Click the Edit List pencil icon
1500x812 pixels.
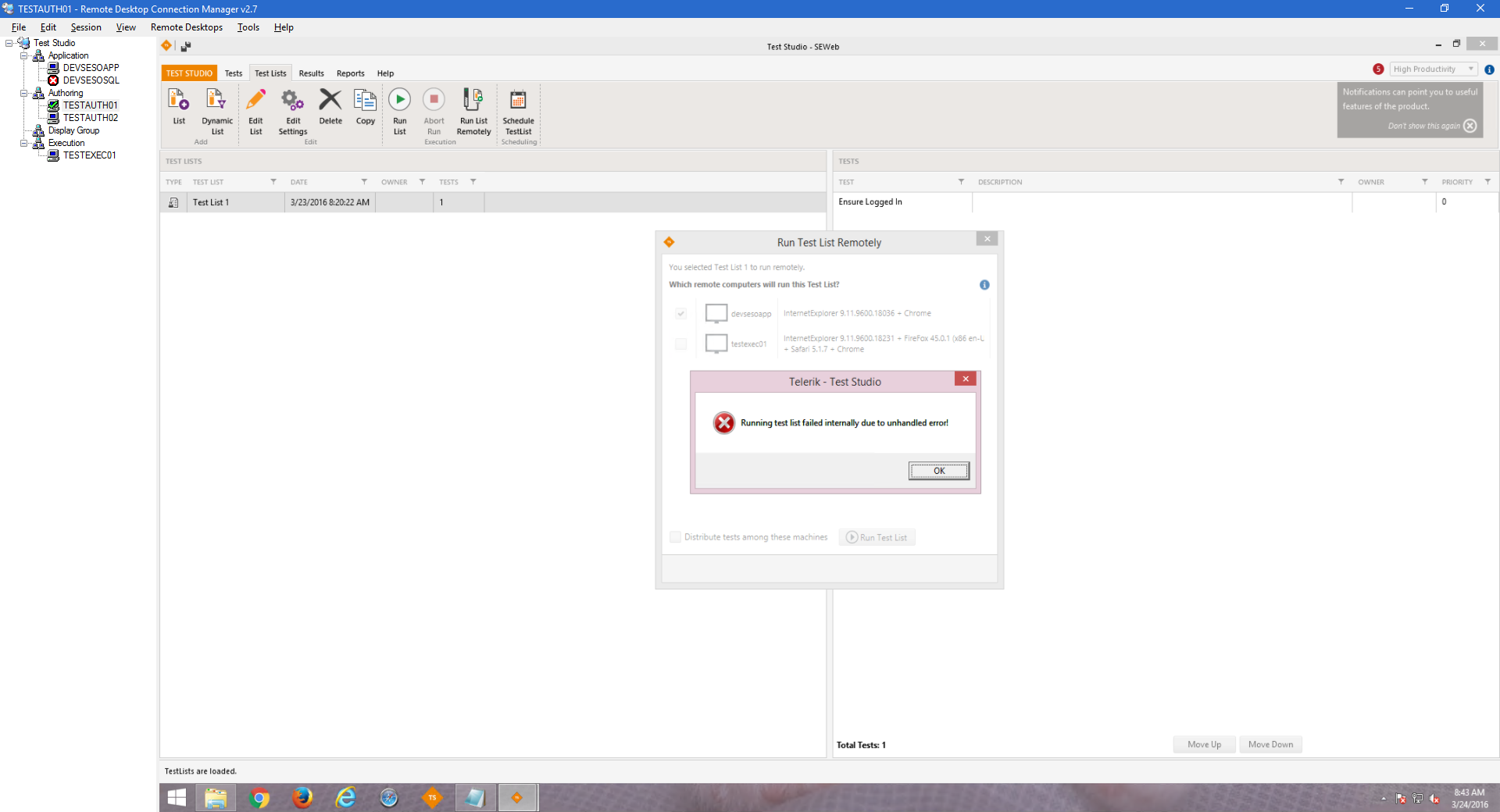tap(255, 100)
